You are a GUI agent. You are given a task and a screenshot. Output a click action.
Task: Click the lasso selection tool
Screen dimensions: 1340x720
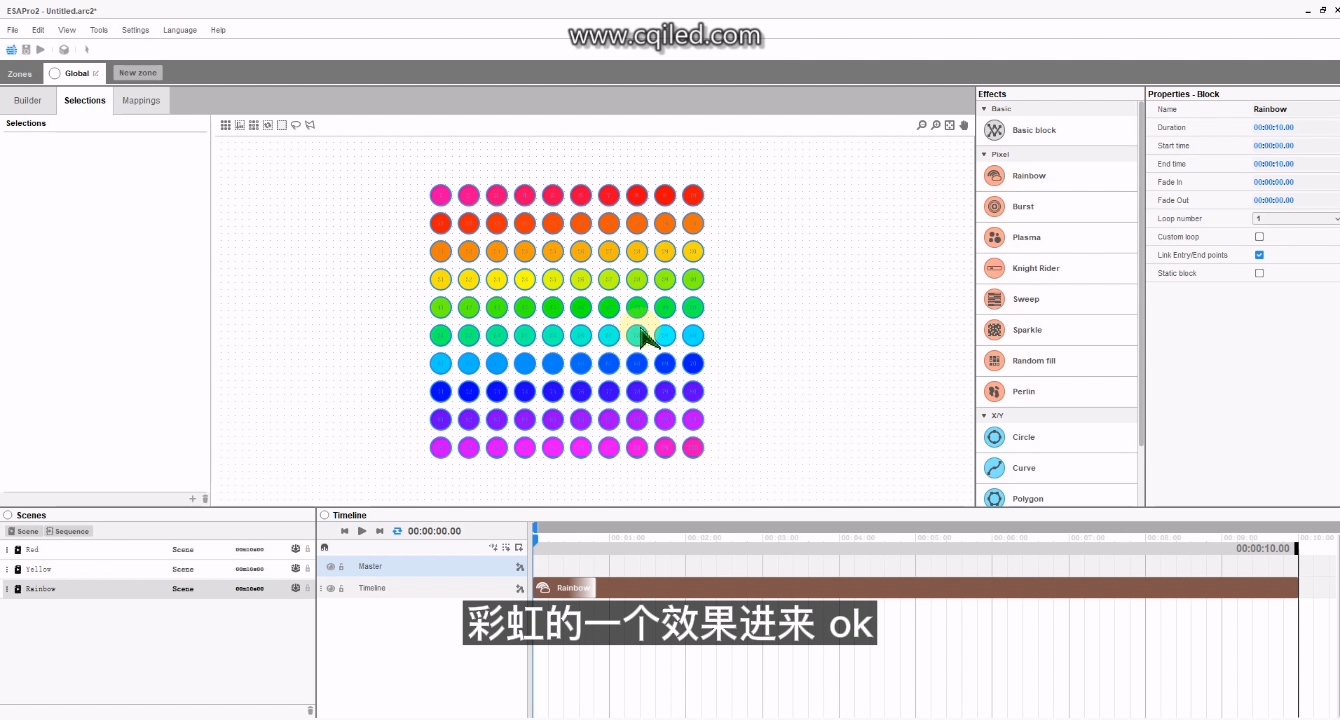coord(296,125)
